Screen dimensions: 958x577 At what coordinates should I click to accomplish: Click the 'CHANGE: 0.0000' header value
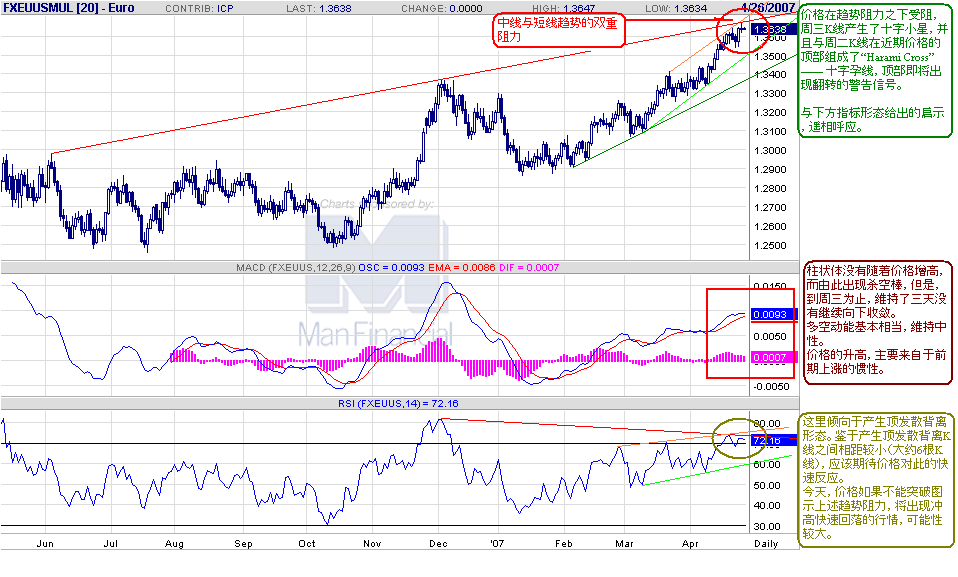(x=442, y=9)
